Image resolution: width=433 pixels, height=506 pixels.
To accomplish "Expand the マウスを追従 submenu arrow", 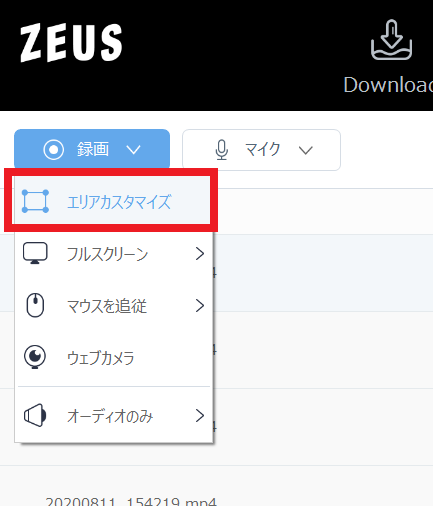I will [200, 306].
